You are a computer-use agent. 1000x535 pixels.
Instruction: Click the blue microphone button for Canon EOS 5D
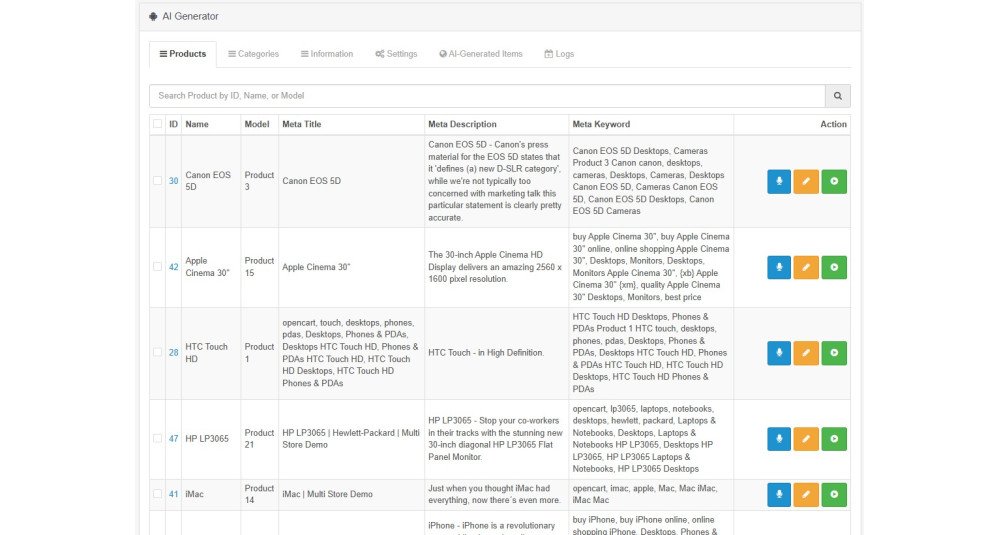(779, 181)
